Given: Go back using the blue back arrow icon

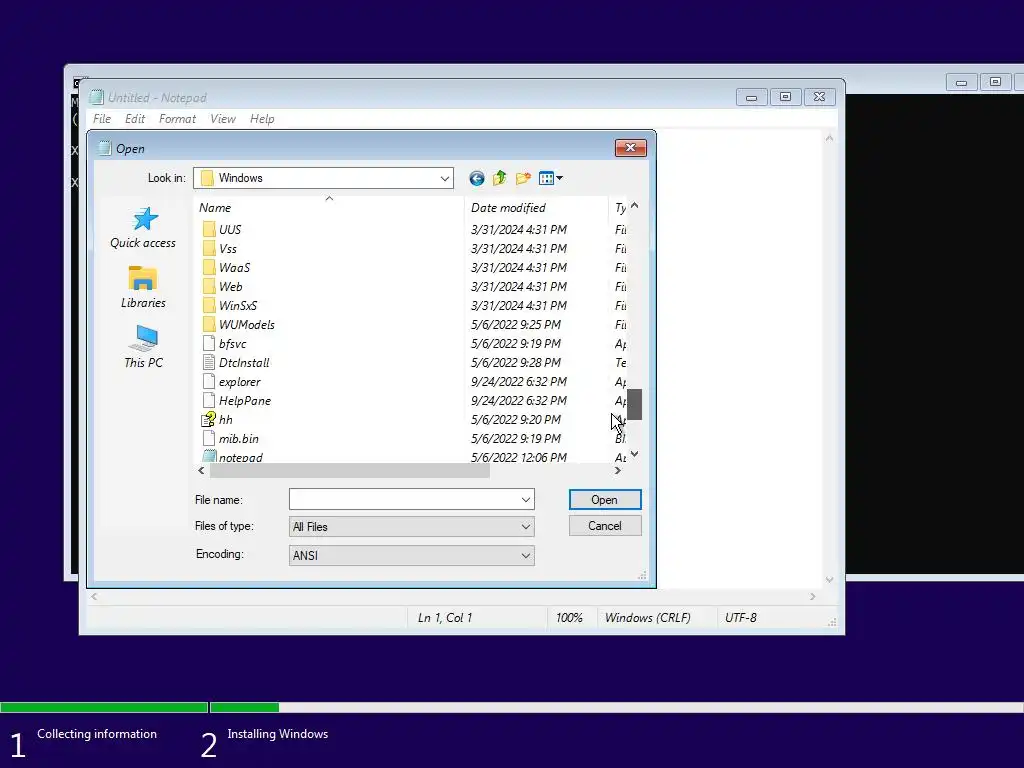Looking at the screenshot, I should pyautogui.click(x=477, y=178).
